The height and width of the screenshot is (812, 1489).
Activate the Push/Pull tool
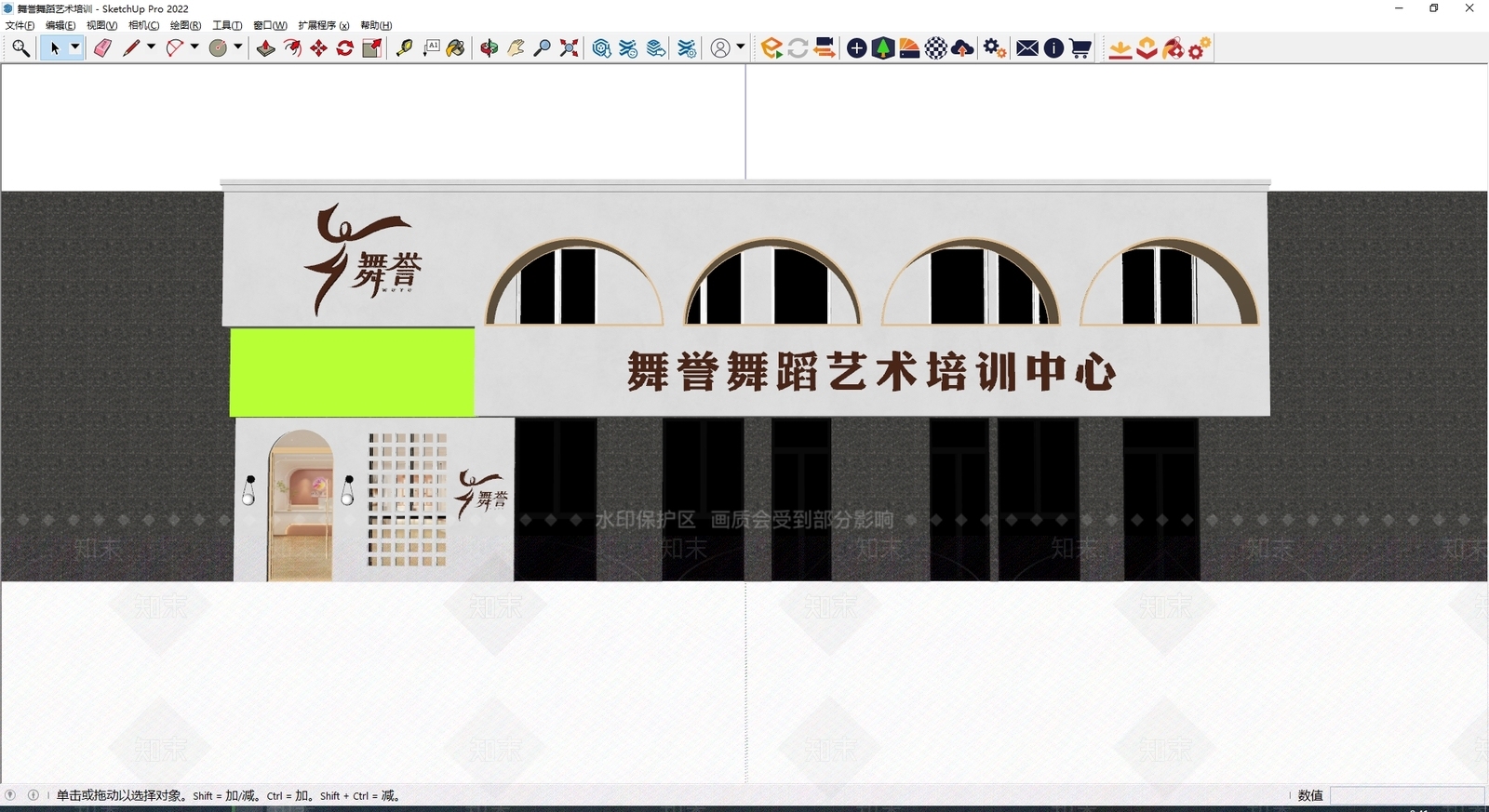tap(266, 48)
